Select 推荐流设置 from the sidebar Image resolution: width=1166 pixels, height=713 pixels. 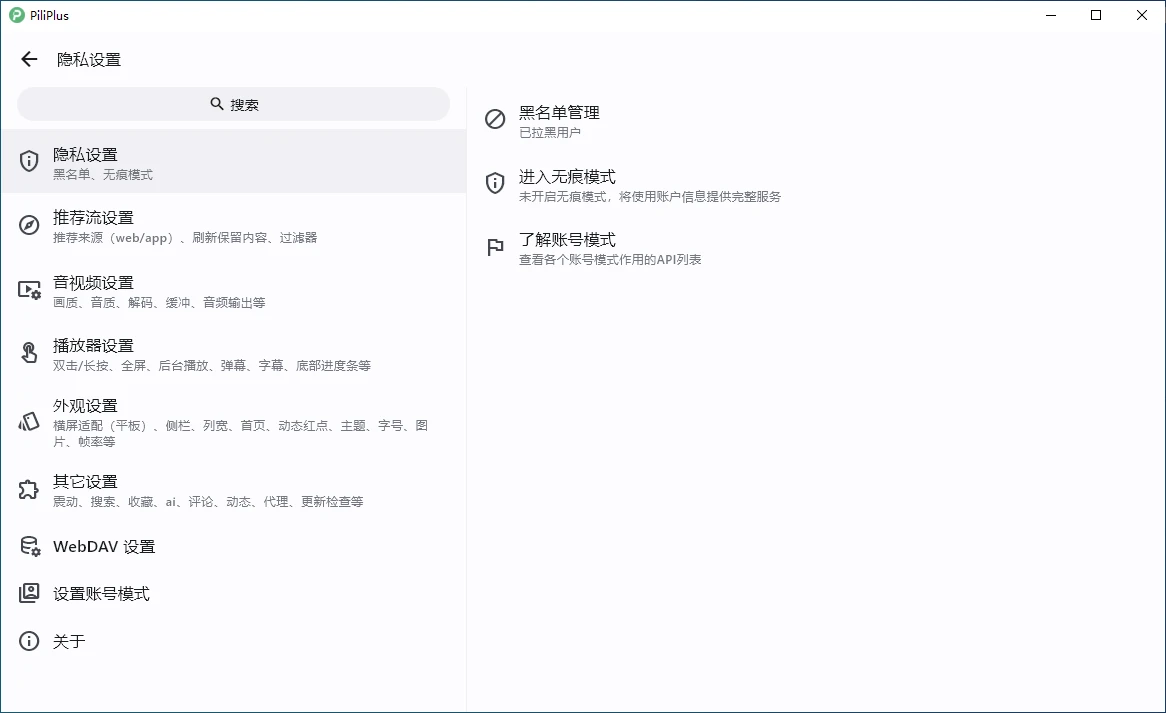tap(150, 226)
